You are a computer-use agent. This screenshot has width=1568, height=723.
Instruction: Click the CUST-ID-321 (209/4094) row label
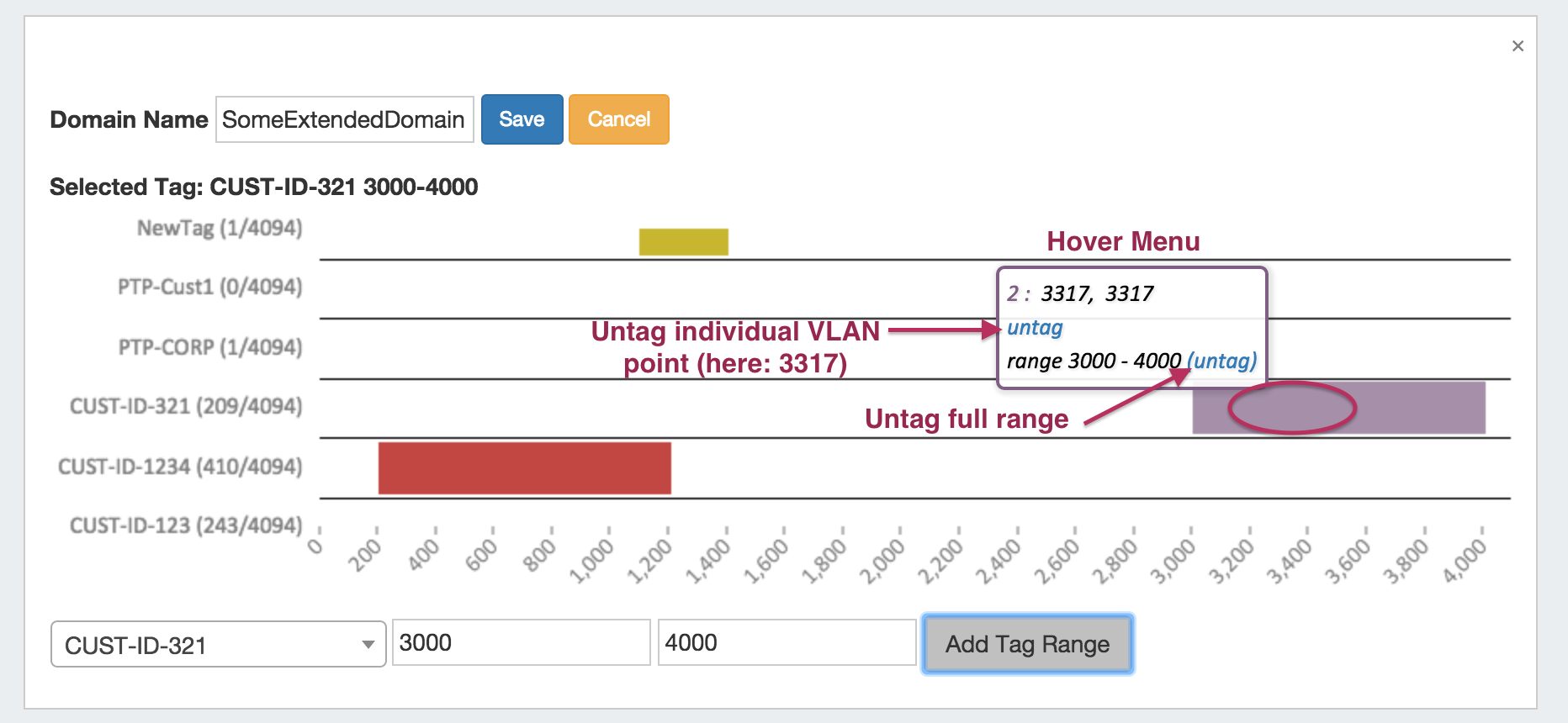click(x=186, y=407)
